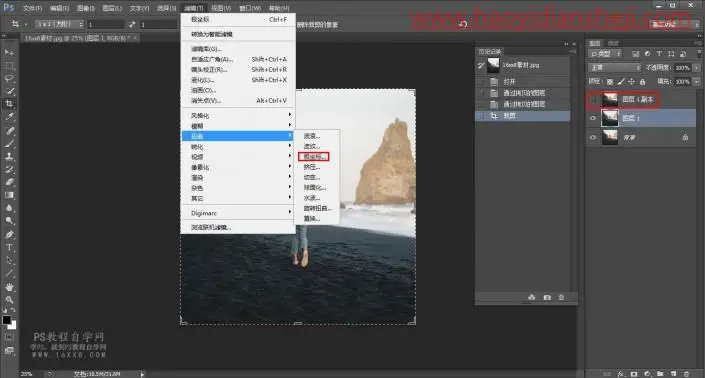Create new document from state in History

coord(532,298)
